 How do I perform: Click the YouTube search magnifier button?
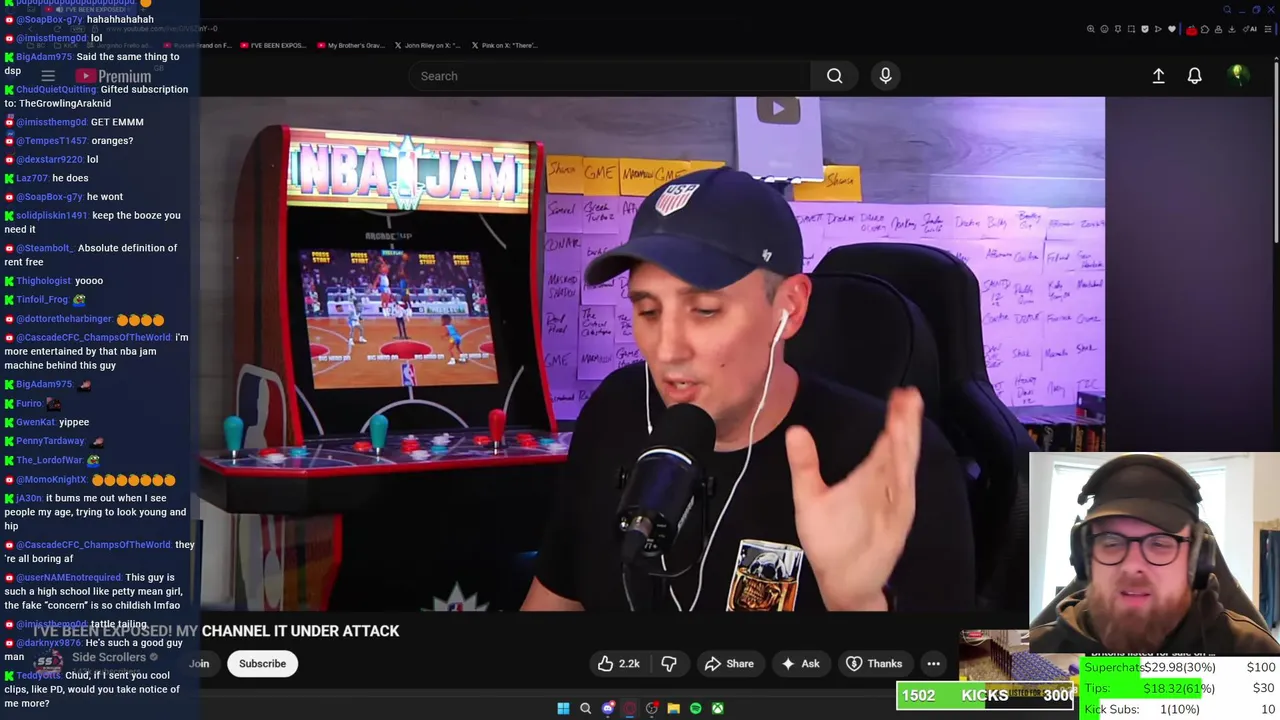834,76
